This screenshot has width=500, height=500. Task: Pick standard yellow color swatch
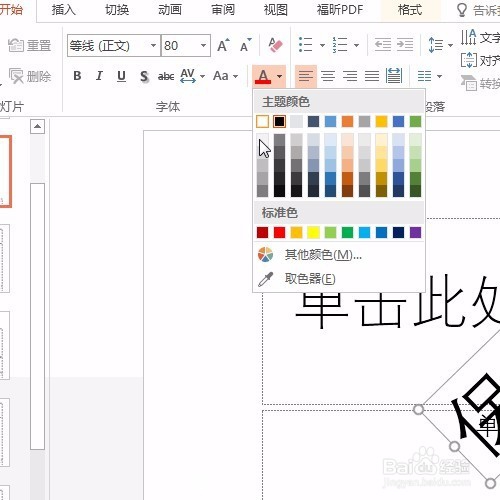point(313,232)
